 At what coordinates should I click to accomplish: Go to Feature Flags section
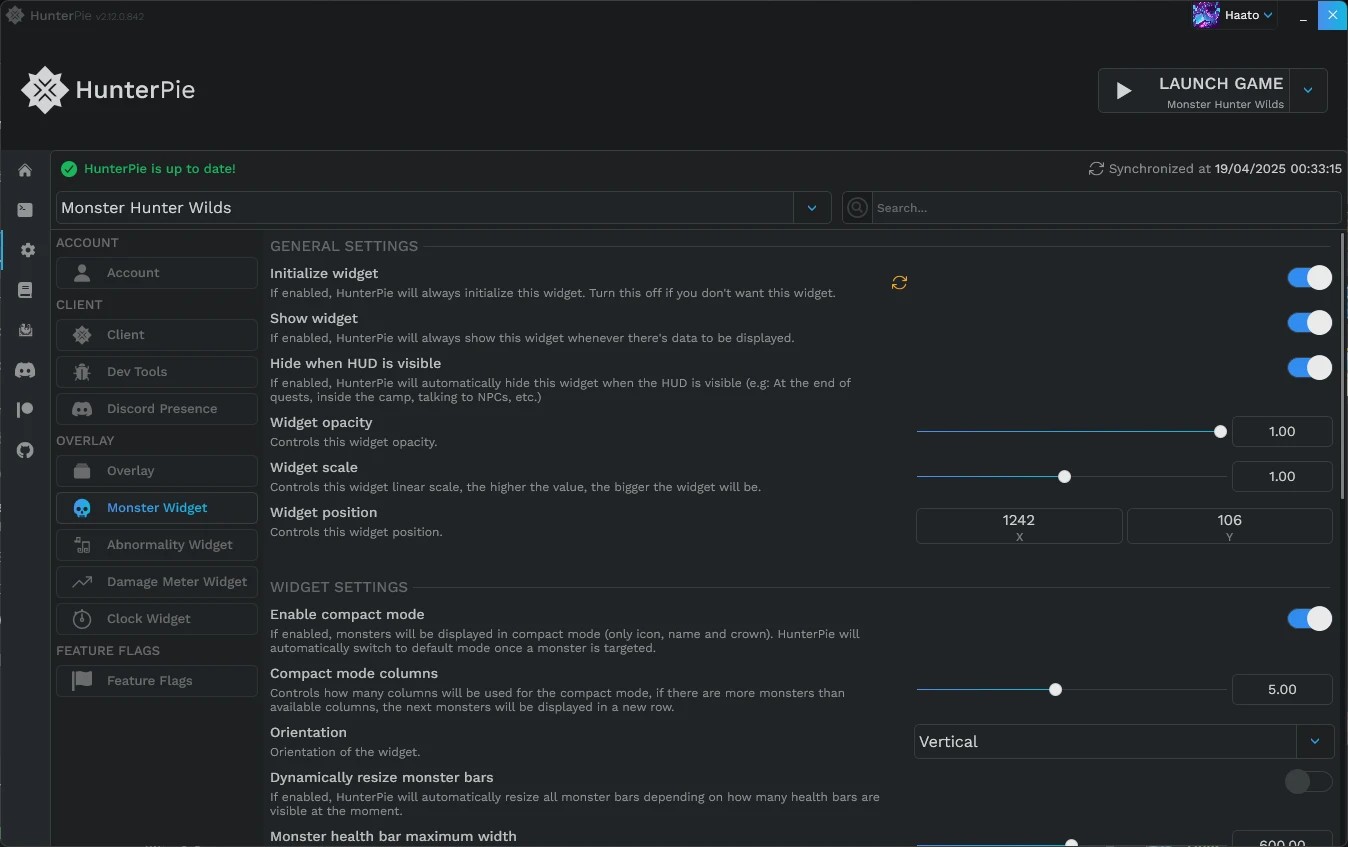[x=157, y=681]
